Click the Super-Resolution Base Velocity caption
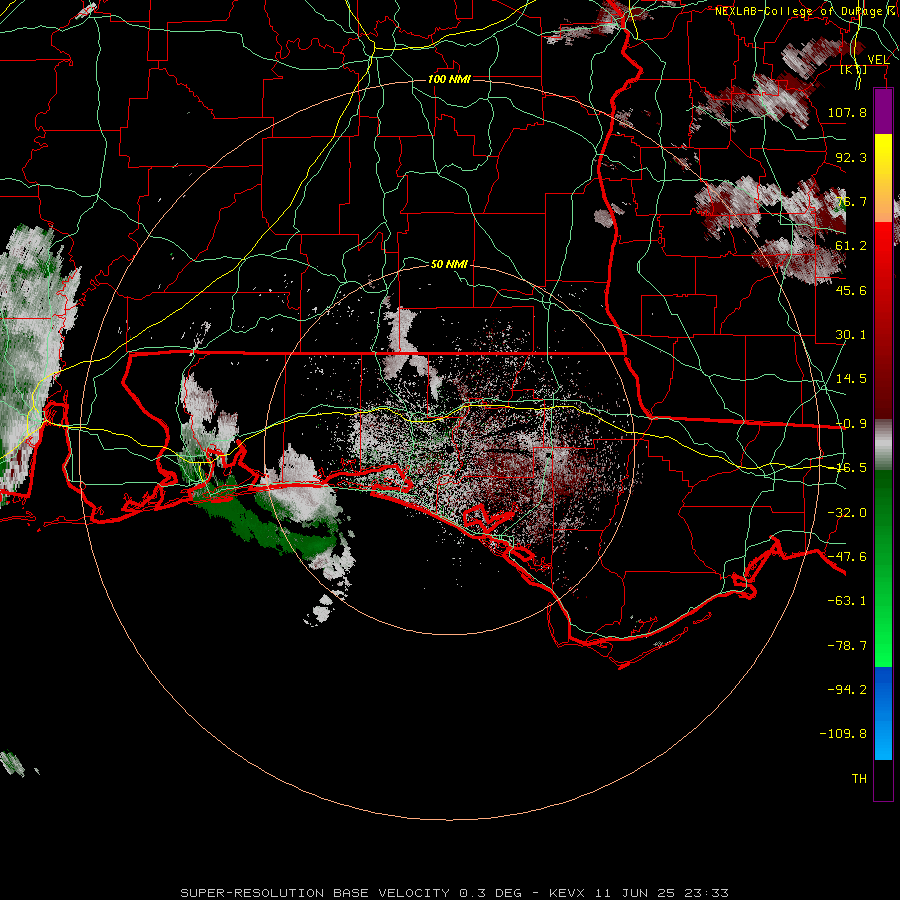Image resolution: width=900 pixels, height=900 pixels. coord(455,893)
